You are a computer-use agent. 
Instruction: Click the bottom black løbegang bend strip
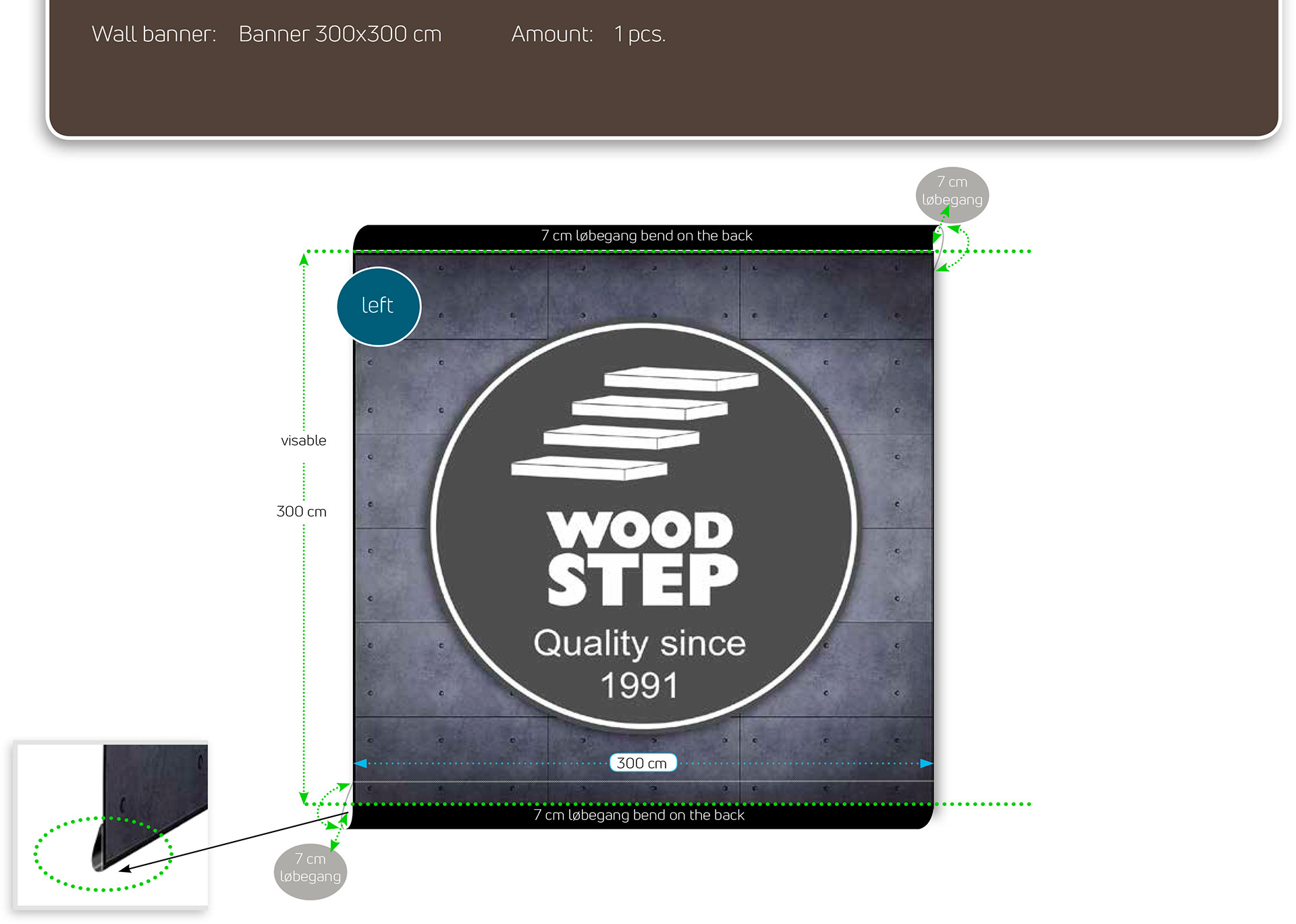click(x=639, y=816)
